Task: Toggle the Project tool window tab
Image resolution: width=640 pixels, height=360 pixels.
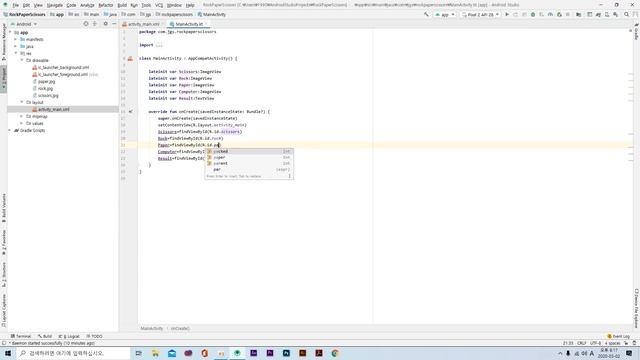Action: click(4, 79)
